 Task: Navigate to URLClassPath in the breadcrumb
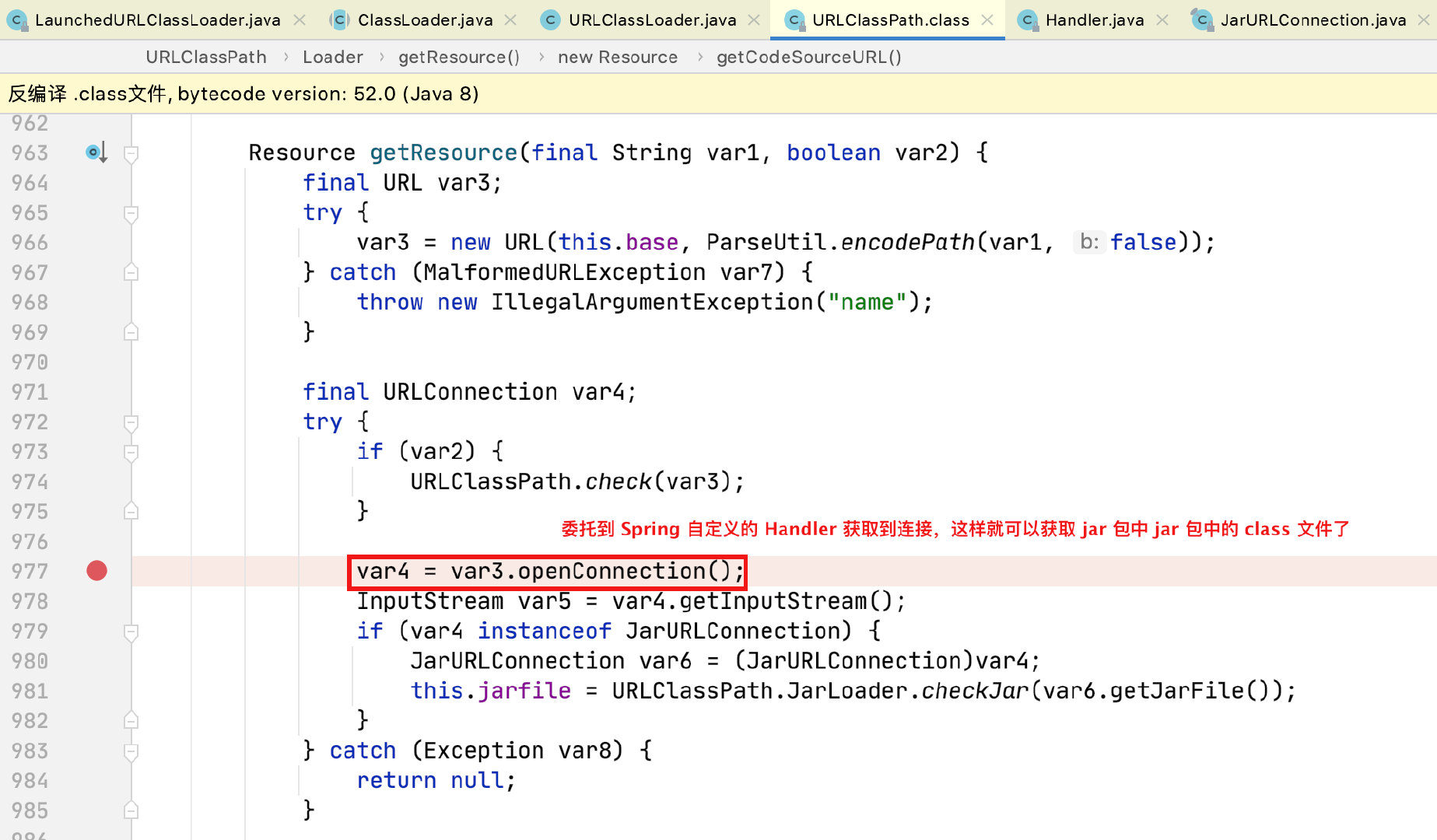206,58
